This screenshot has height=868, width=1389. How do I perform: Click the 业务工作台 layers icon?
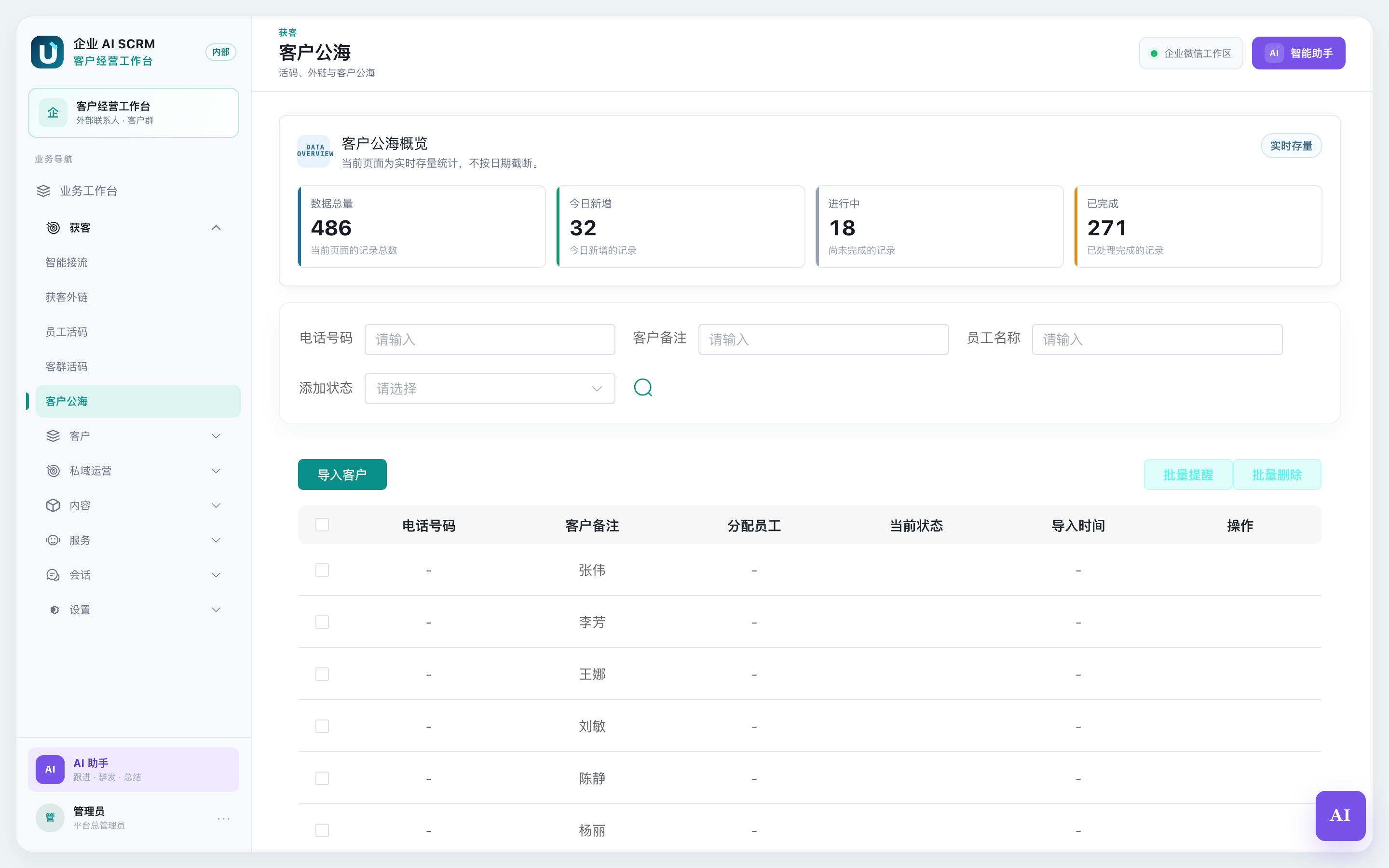[x=43, y=190]
